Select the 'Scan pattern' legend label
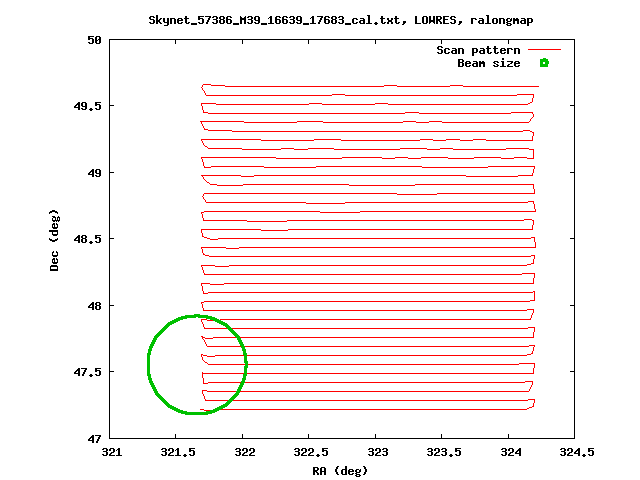The image size is (640, 480). pyautogui.click(x=478, y=50)
